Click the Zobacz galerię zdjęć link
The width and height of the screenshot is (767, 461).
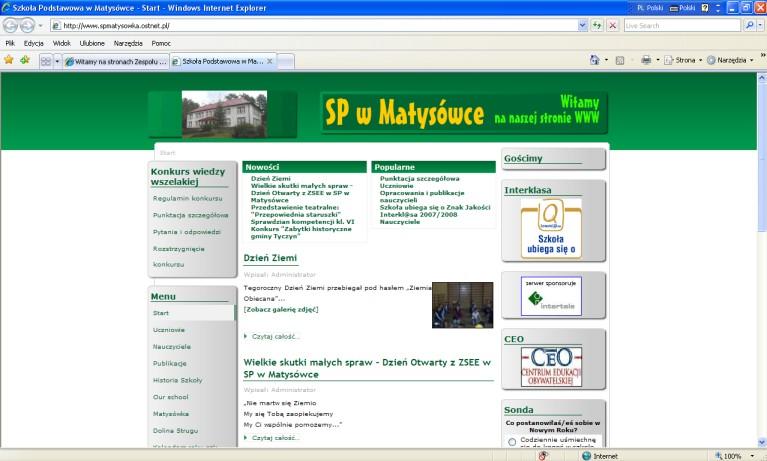point(281,309)
